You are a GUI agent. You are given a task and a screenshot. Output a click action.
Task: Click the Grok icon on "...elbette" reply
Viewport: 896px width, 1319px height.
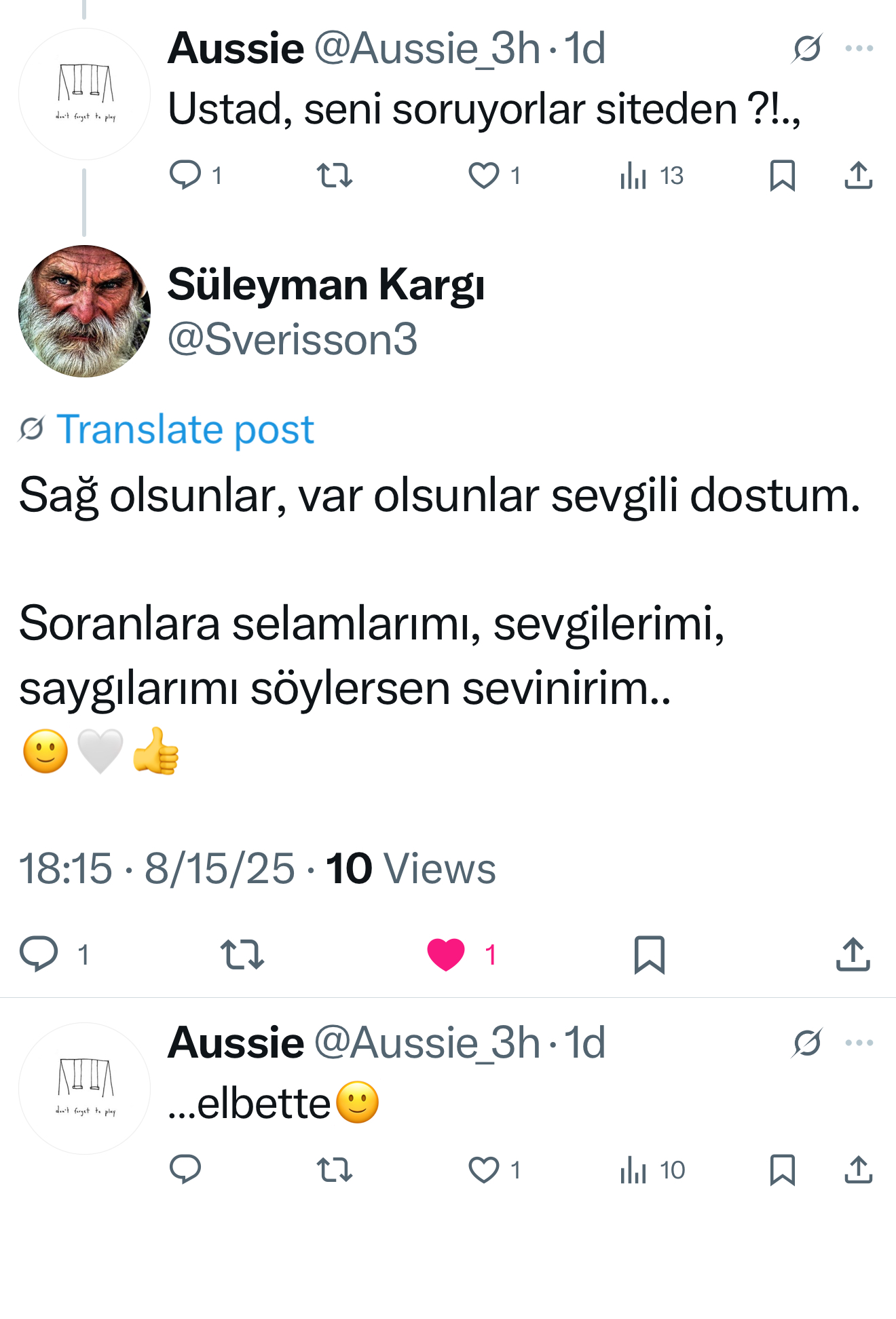tap(807, 1043)
